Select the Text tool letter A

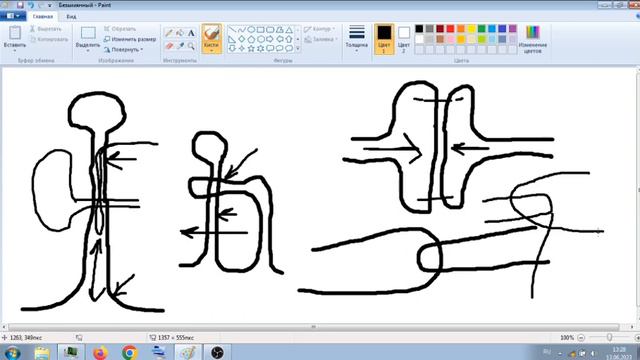pos(191,33)
